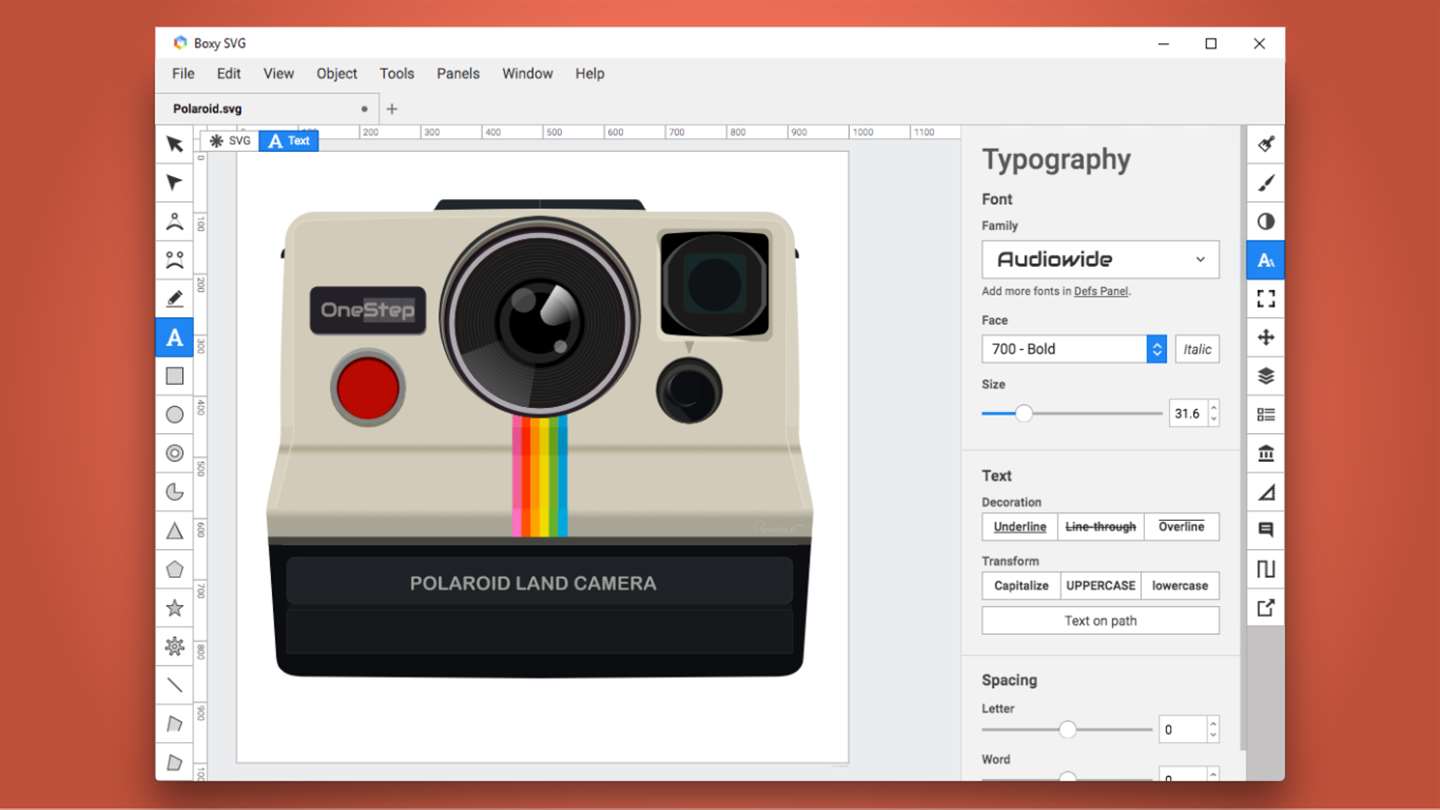Open the Meta panel comment icon
1440x810 pixels.
tap(1266, 530)
